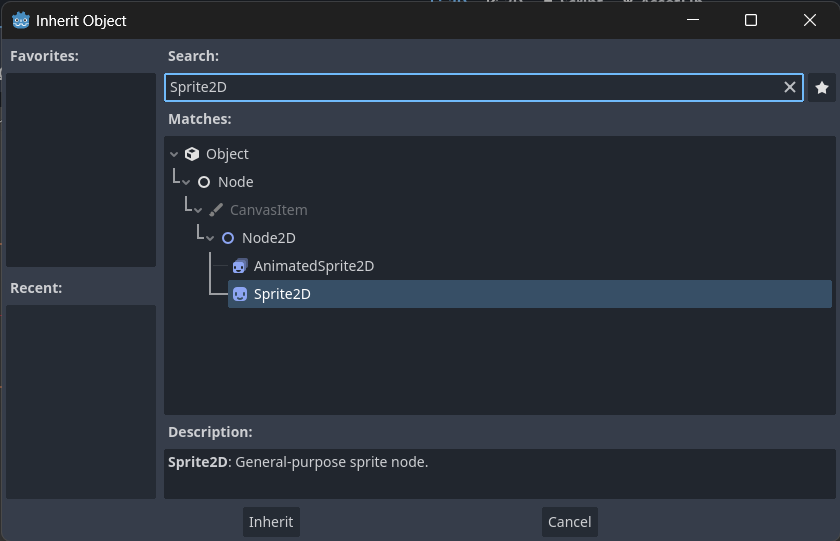
Task: Click the Godot logo in title bar
Action: 21,20
